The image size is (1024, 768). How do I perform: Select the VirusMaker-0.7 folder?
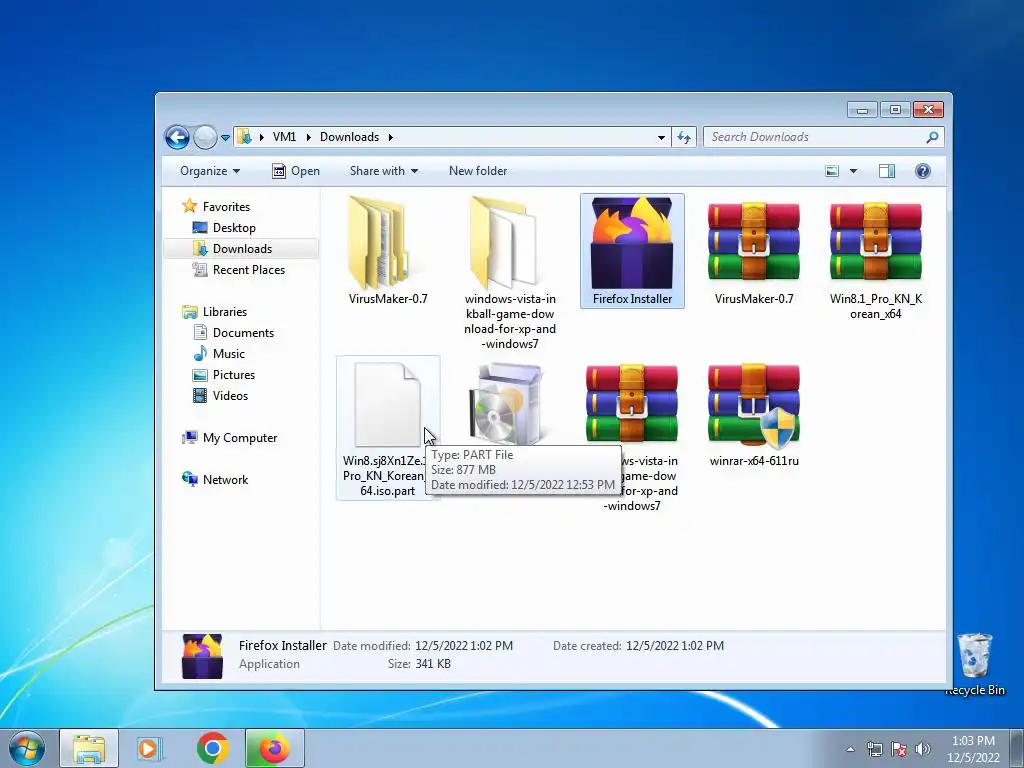click(388, 251)
